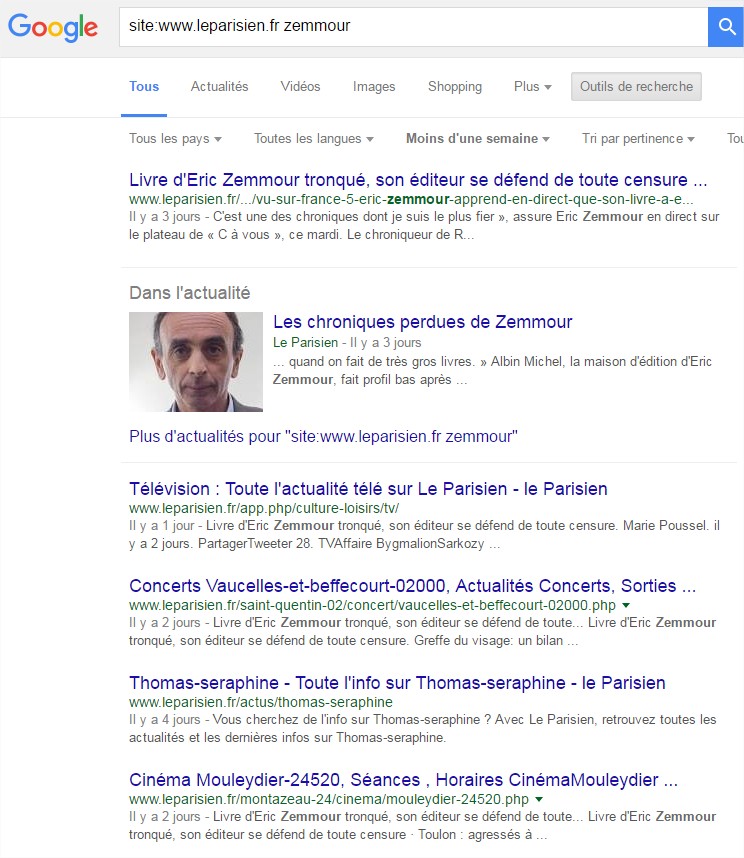Toggle the Outils de recherche button
The width and height of the screenshot is (744, 858).
coord(636,86)
